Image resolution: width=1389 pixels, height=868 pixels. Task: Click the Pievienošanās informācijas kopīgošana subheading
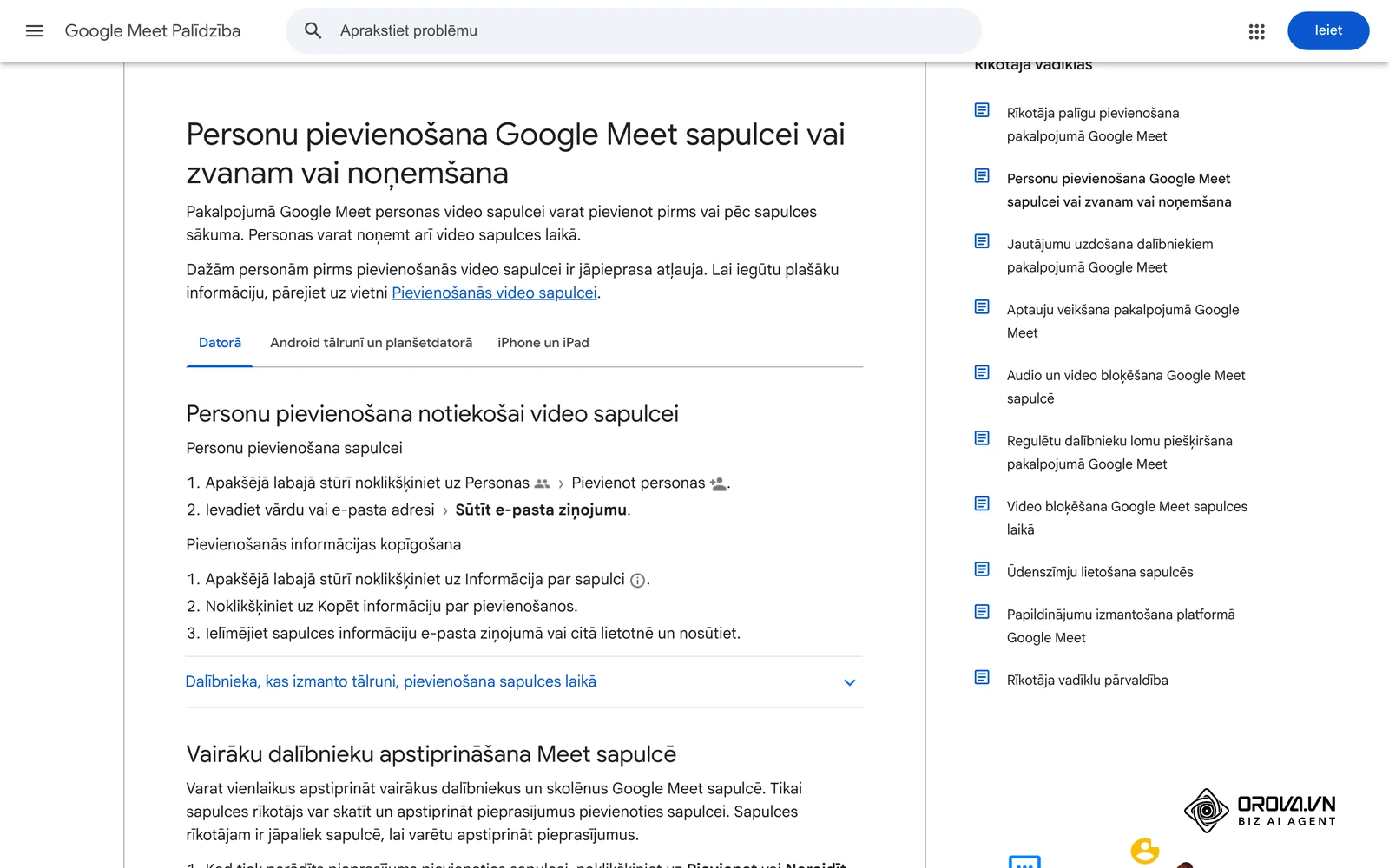(323, 545)
